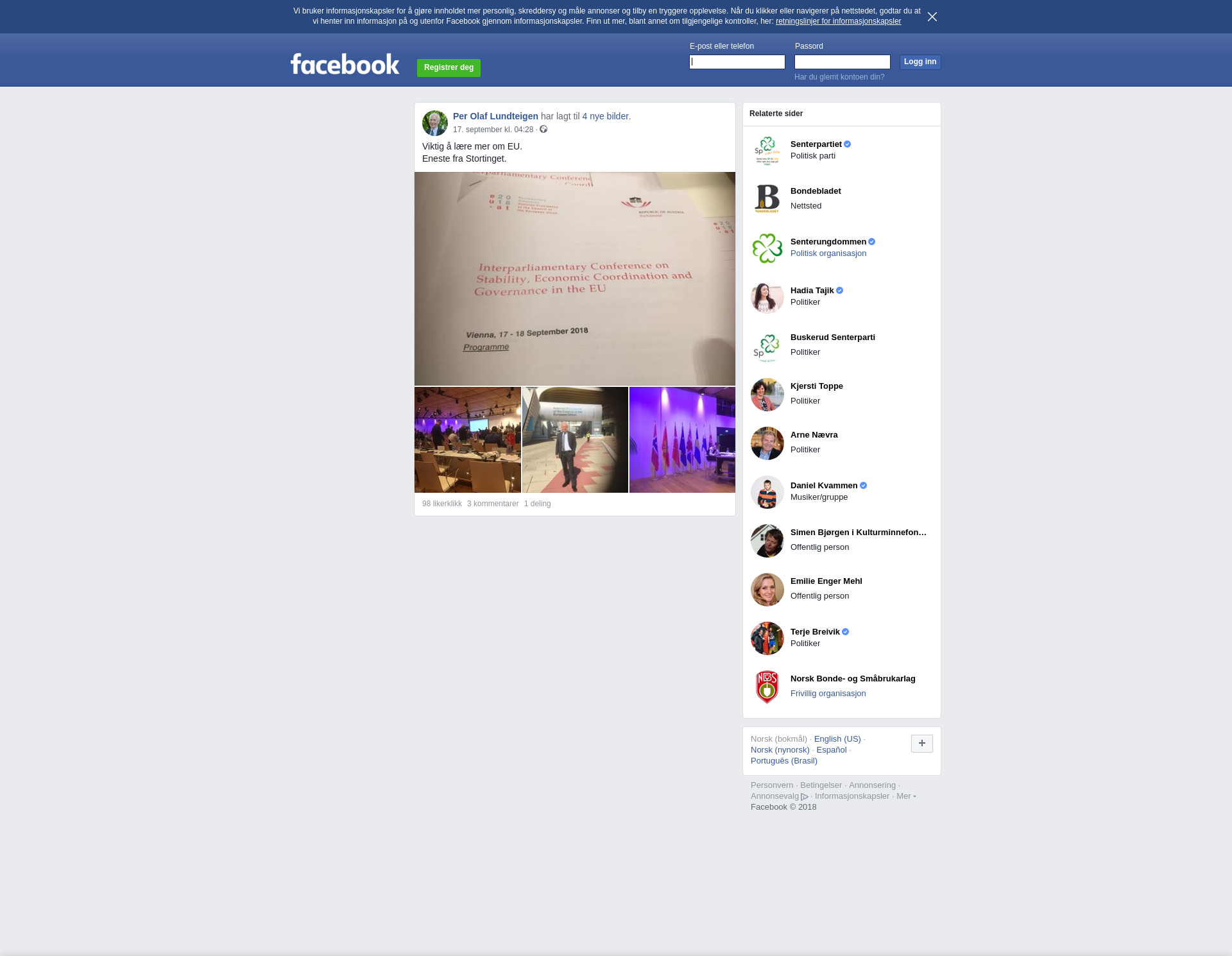Open the photo of flags on stage

(x=682, y=440)
